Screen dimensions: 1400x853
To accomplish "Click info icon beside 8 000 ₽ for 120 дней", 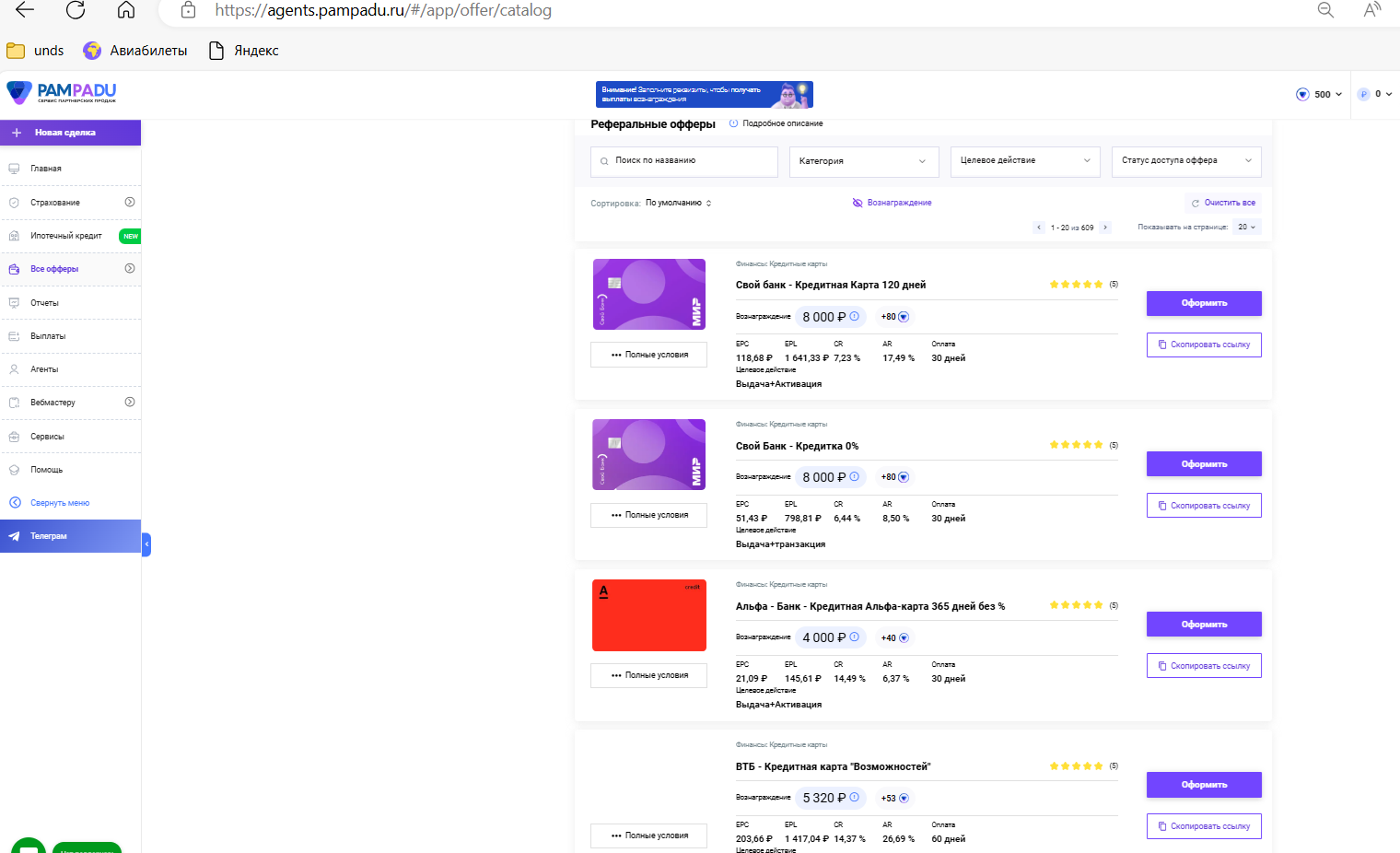I will (855, 316).
